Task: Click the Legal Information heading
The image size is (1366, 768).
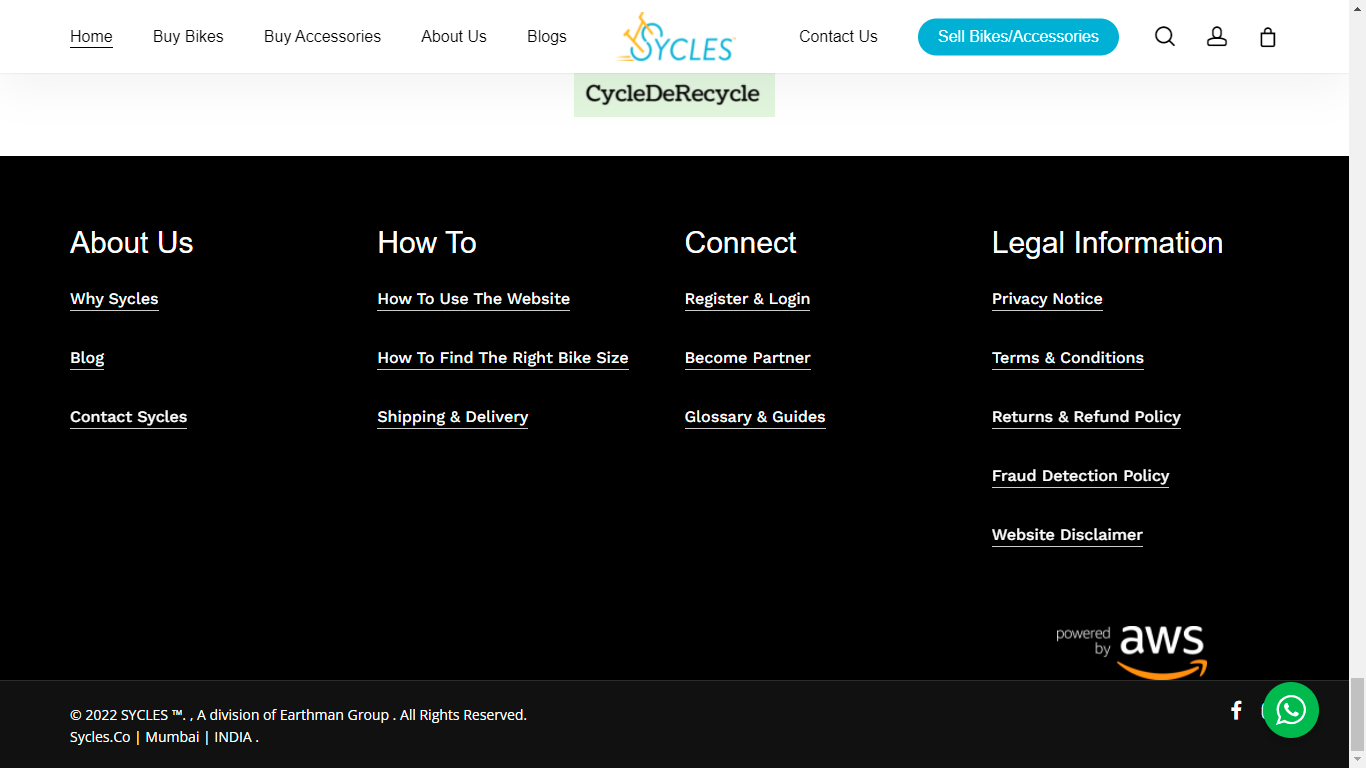Action: [x=1107, y=243]
